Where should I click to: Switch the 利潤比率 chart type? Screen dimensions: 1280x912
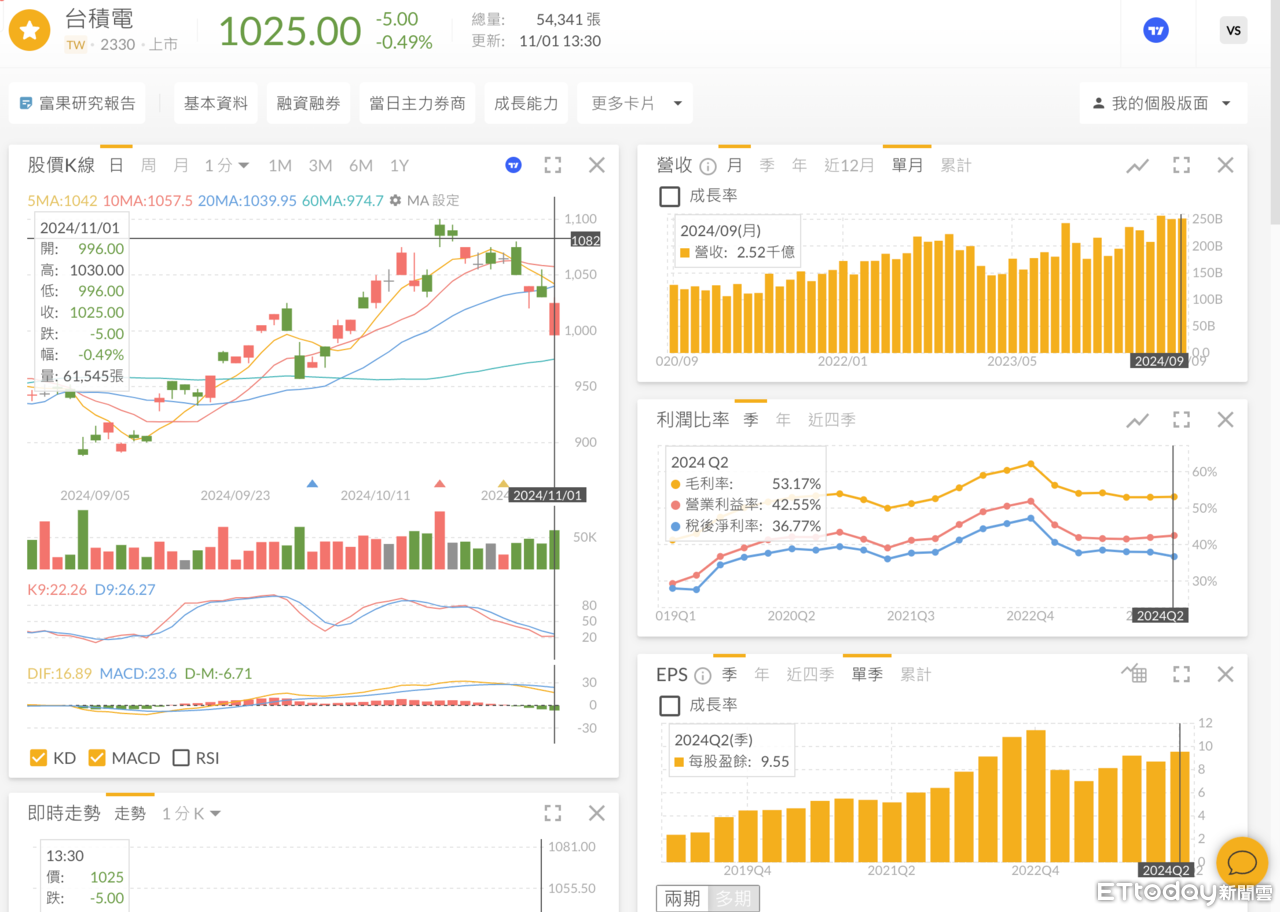(1137, 420)
